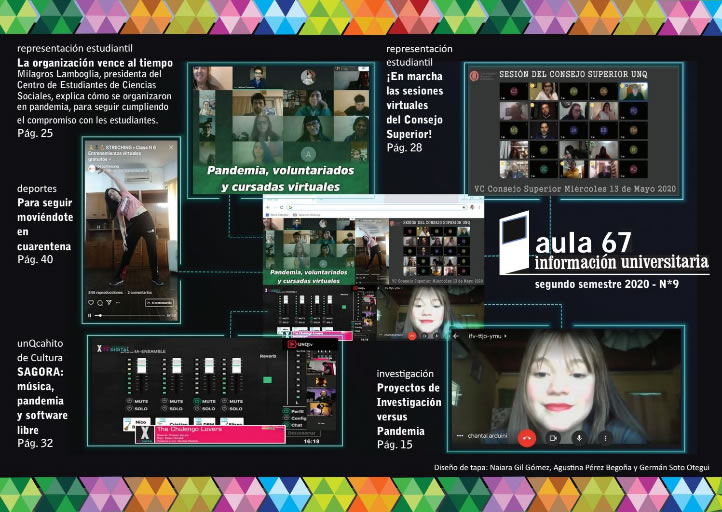Click the red hang-up call button
Image resolution: width=722 pixels, height=512 pixels.
tap(526, 437)
